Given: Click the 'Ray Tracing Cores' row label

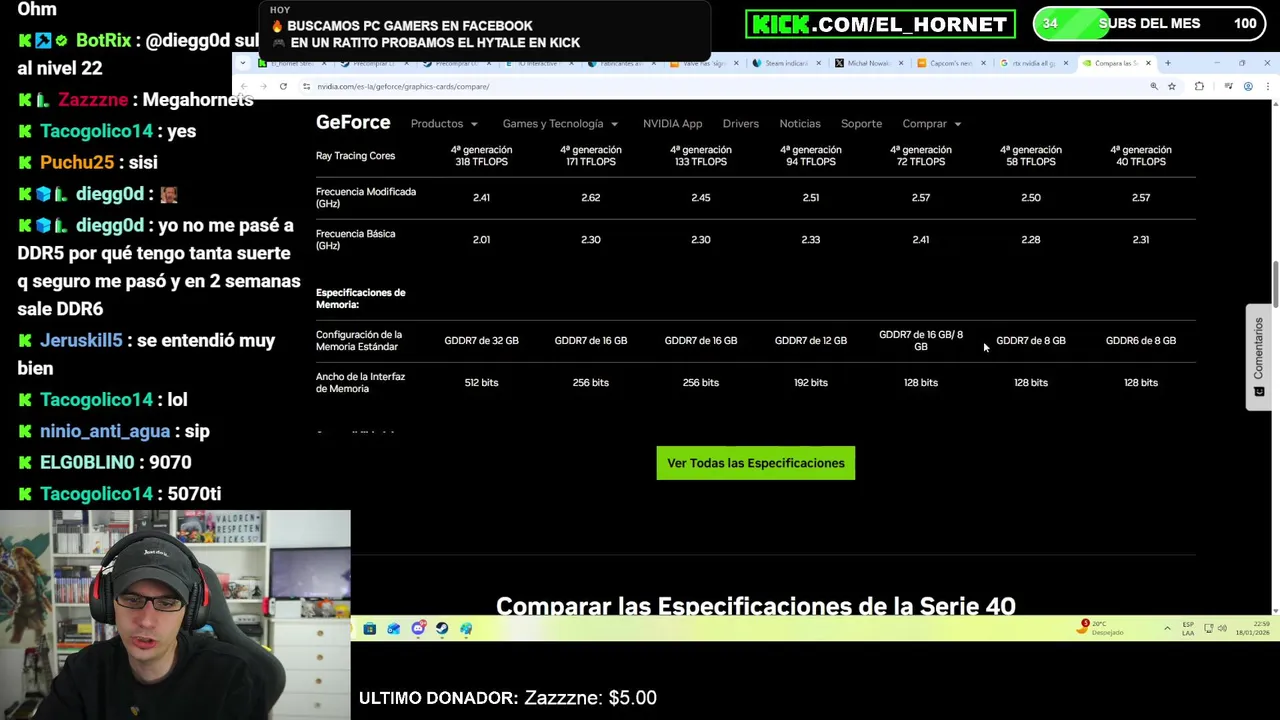Looking at the screenshot, I should coord(355,156).
